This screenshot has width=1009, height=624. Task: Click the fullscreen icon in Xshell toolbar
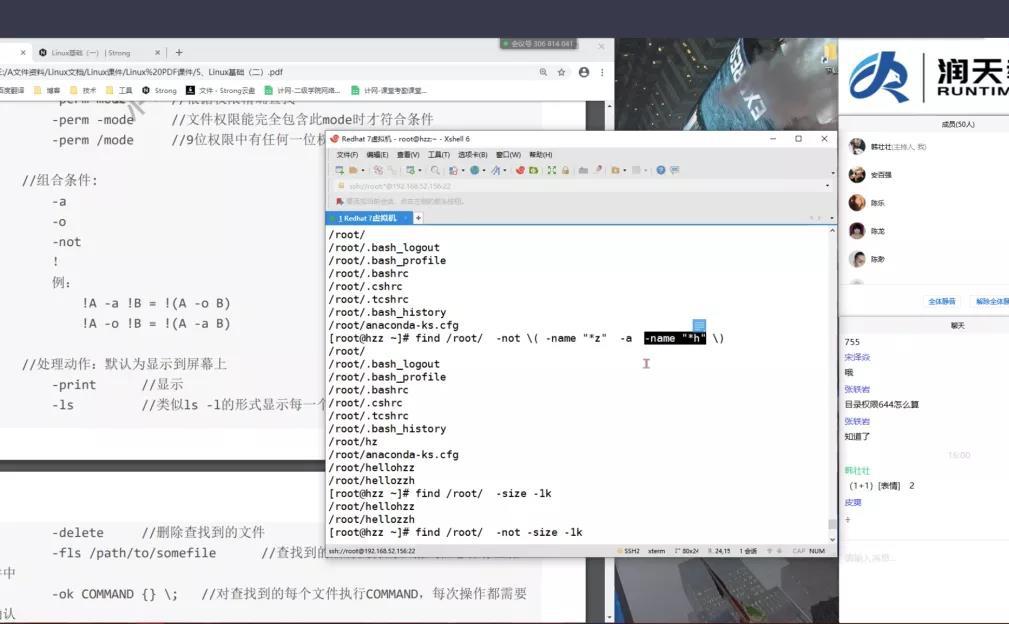pos(551,171)
